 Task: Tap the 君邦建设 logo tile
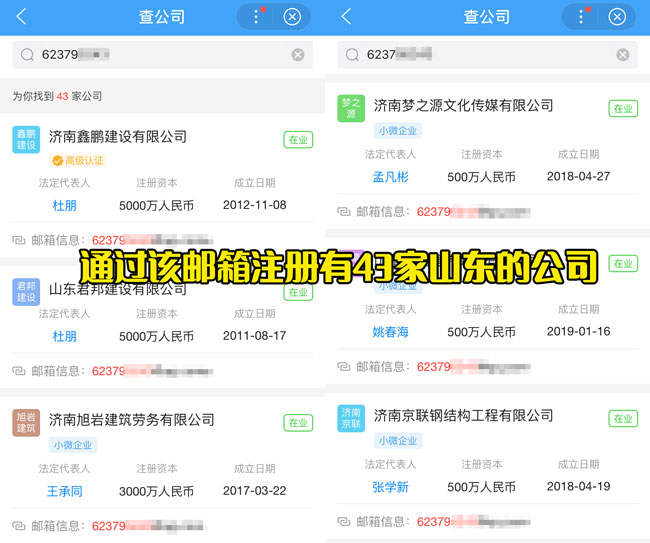[26, 292]
